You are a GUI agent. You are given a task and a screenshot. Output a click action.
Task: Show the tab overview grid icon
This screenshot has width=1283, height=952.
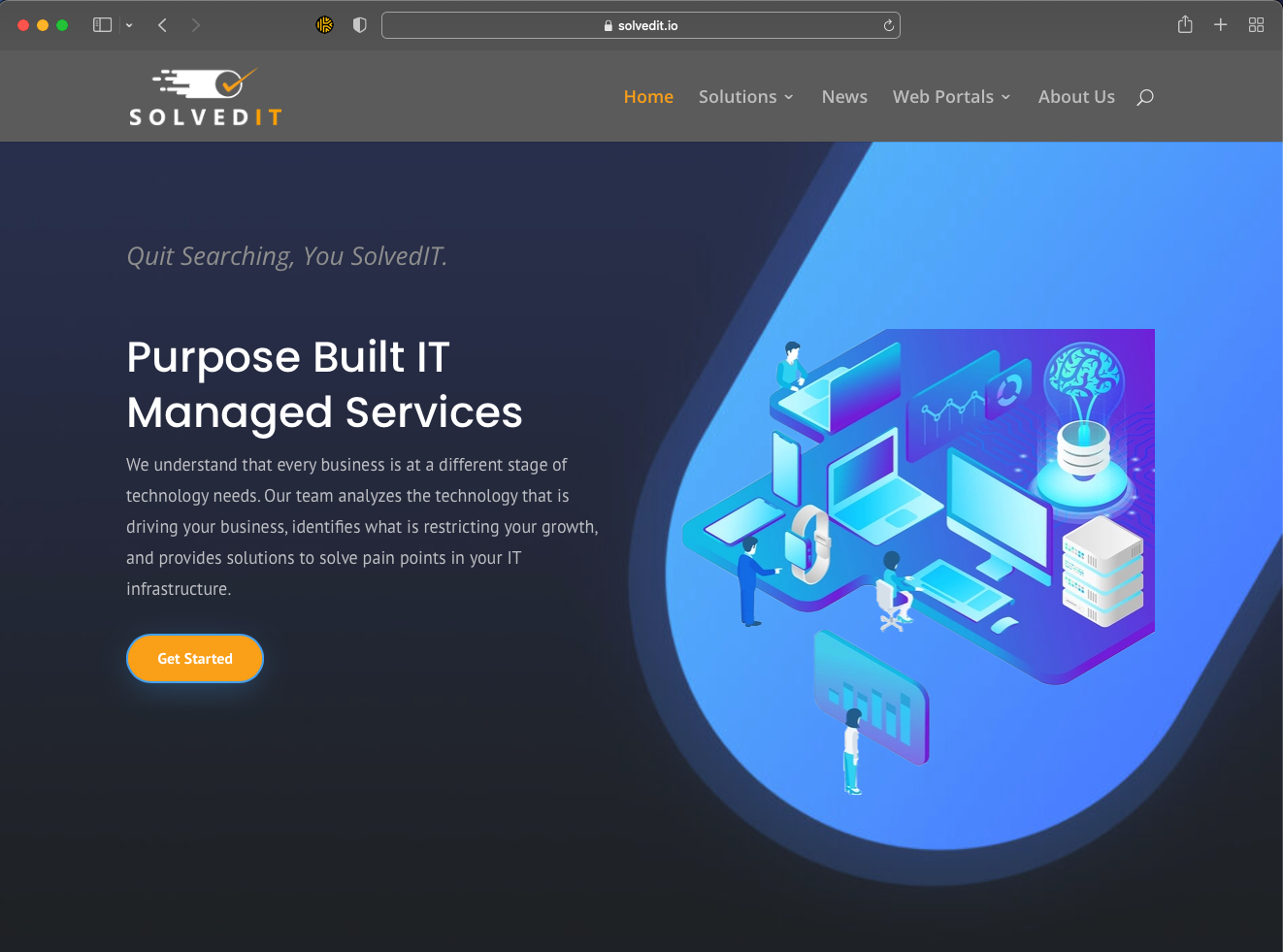1256,25
